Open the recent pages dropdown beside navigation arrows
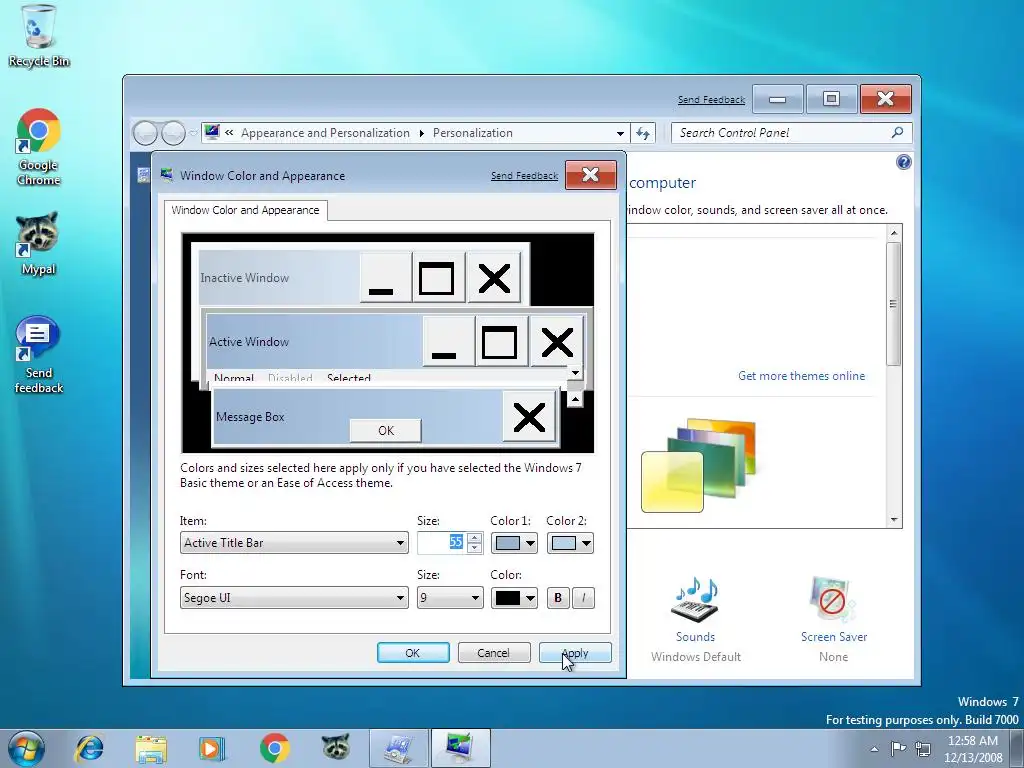 pos(193,133)
